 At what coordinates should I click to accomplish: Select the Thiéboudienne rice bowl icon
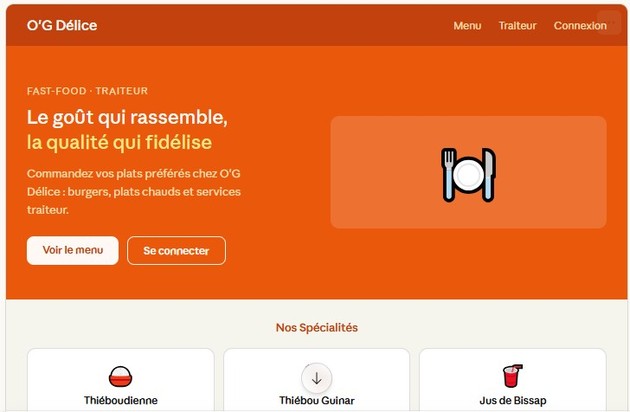(121, 377)
